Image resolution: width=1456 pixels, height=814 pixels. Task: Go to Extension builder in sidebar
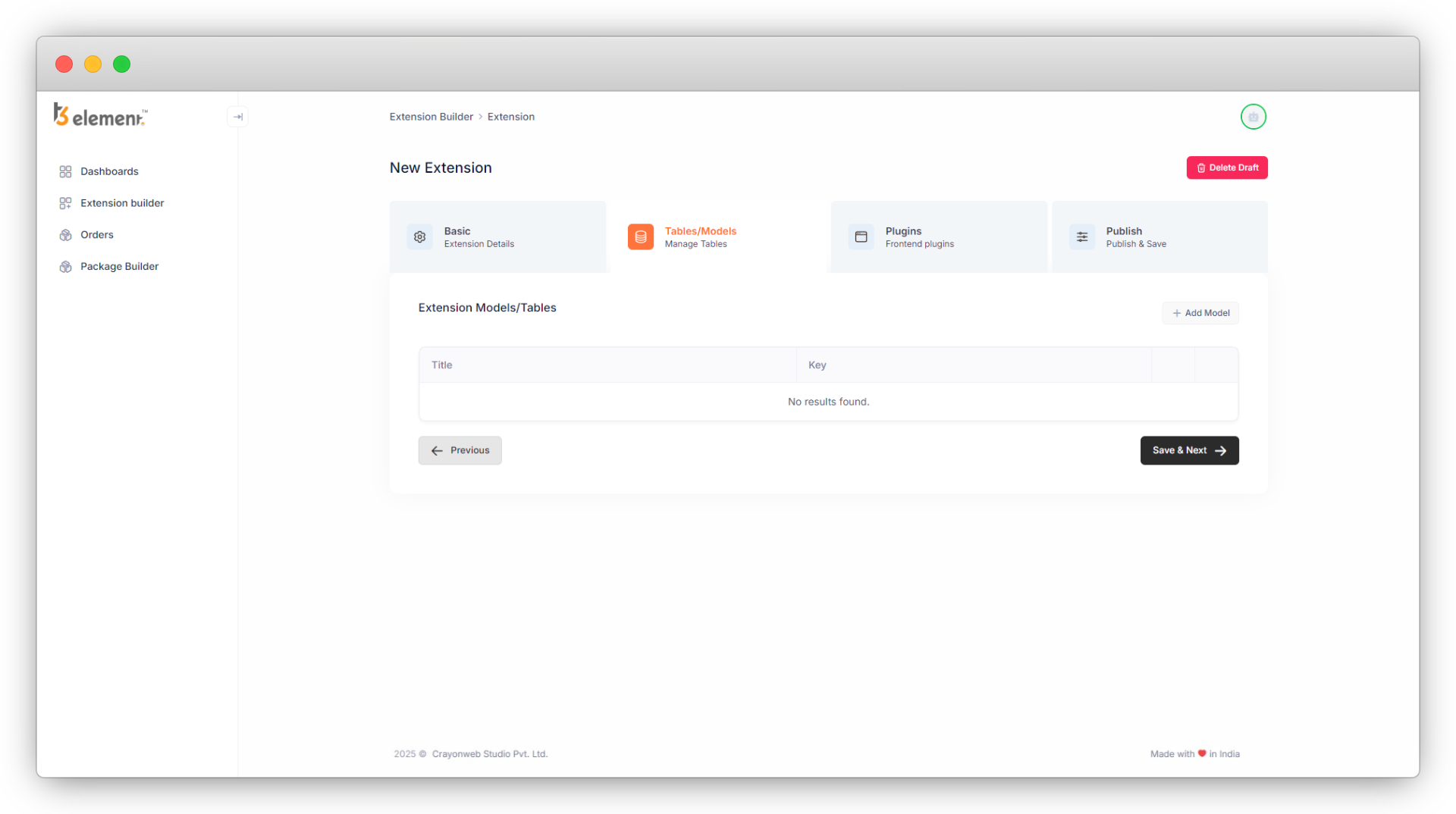(x=121, y=203)
